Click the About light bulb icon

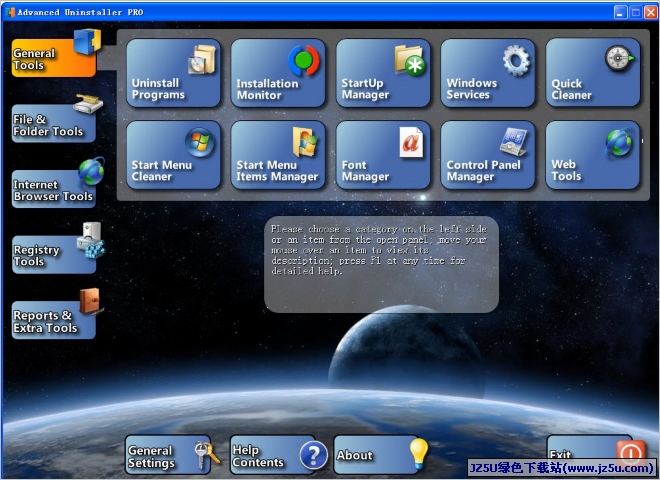click(419, 453)
